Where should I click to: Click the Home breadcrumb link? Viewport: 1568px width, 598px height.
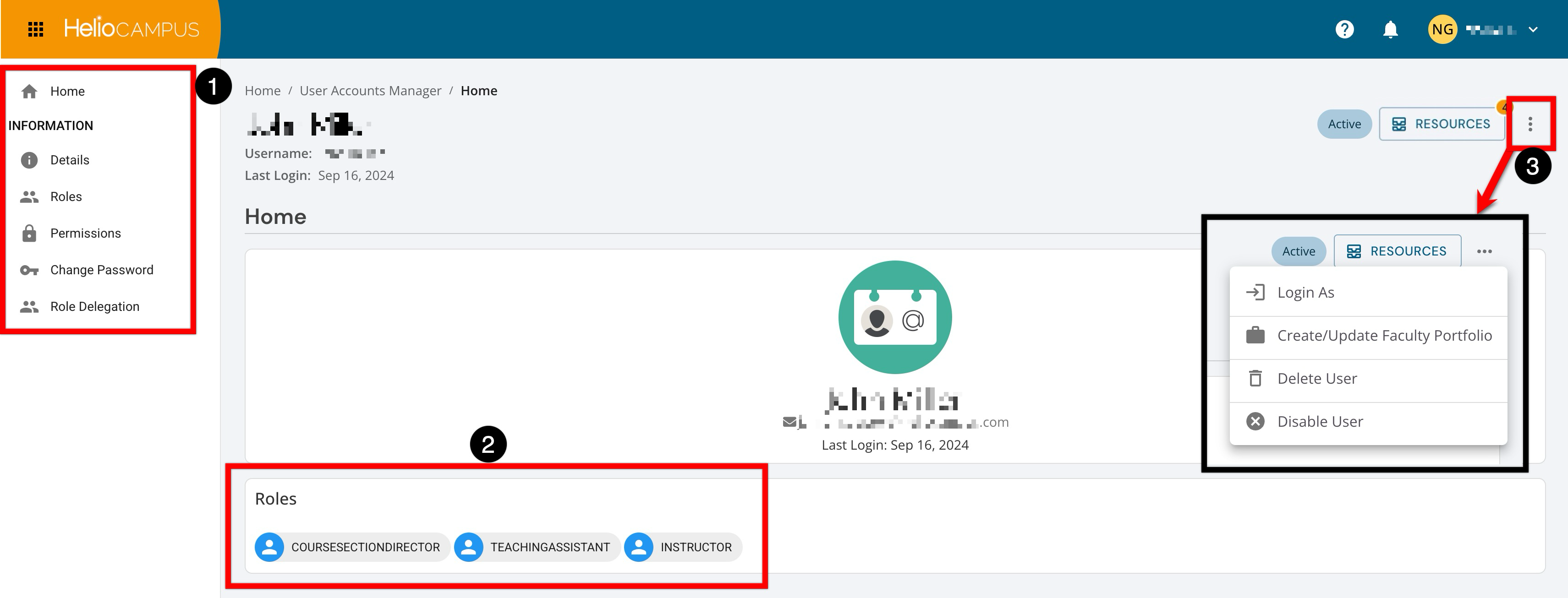click(263, 91)
